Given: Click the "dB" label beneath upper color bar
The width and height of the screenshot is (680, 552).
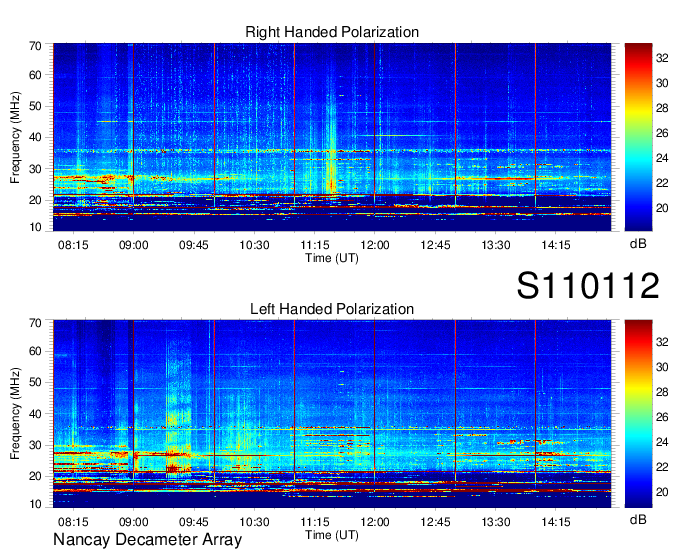Looking at the screenshot, I should (x=638, y=244).
